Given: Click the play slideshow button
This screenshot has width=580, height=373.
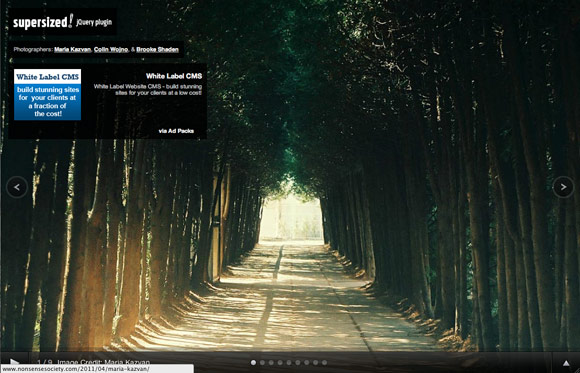Looking at the screenshot, I should click(x=14, y=362).
